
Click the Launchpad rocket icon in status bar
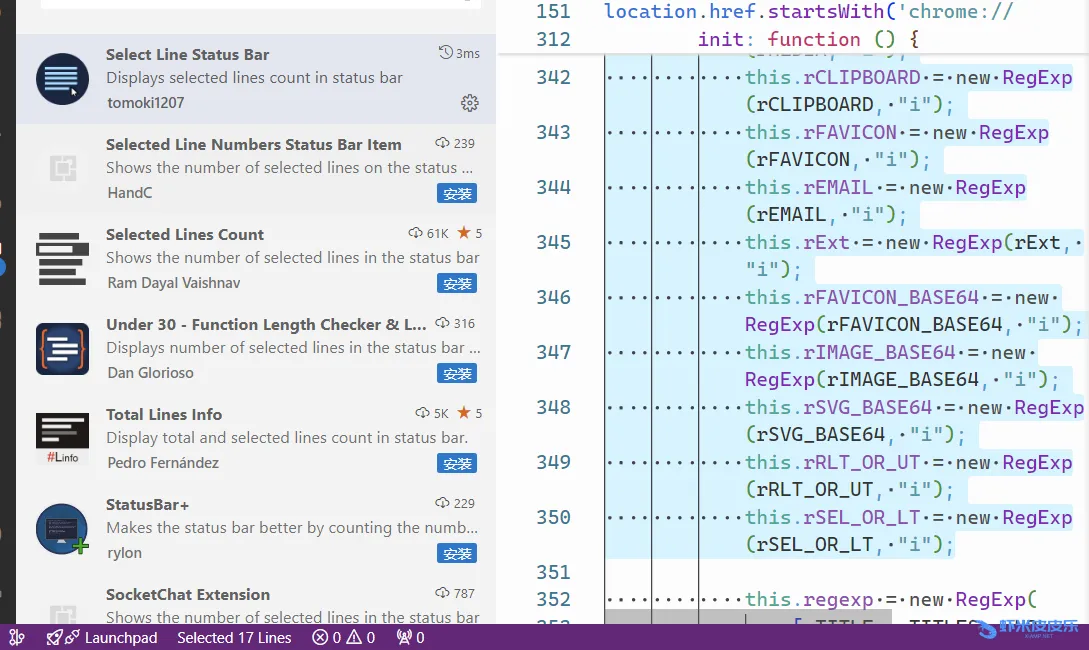click(x=62, y=637)
